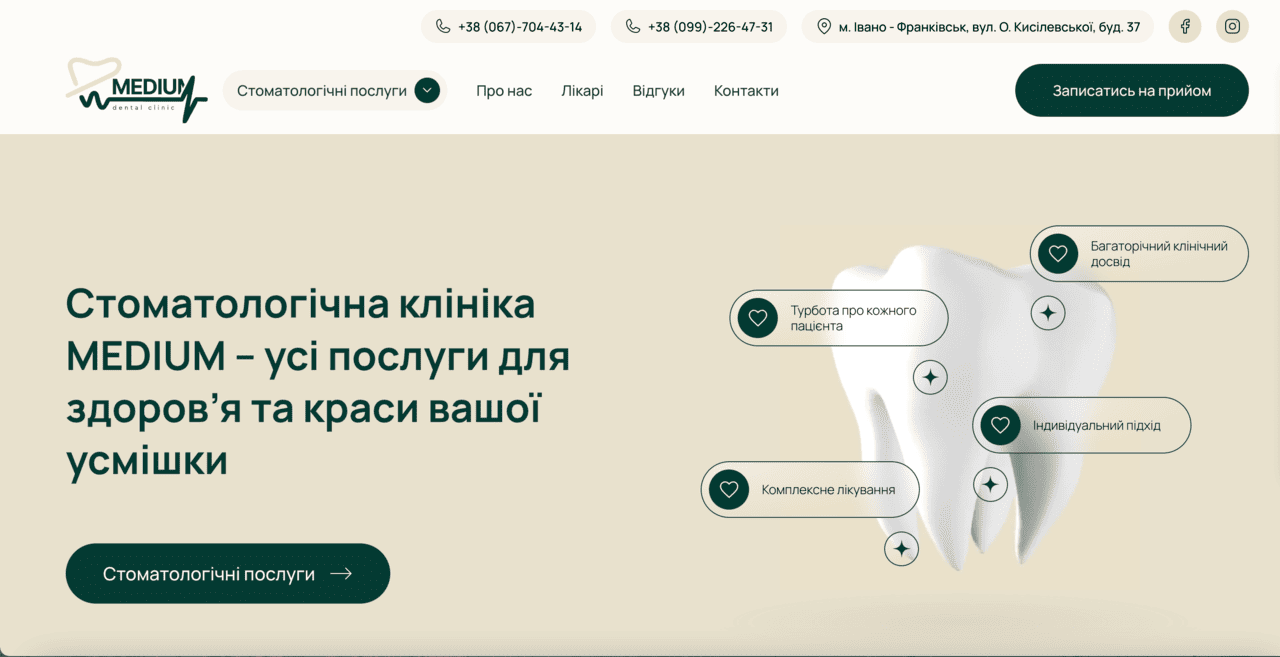This screenshot has width=1280, height=657.
Task: Expand the Стоматологічні послуги chevron dropdown
Action: click(427, 90)
